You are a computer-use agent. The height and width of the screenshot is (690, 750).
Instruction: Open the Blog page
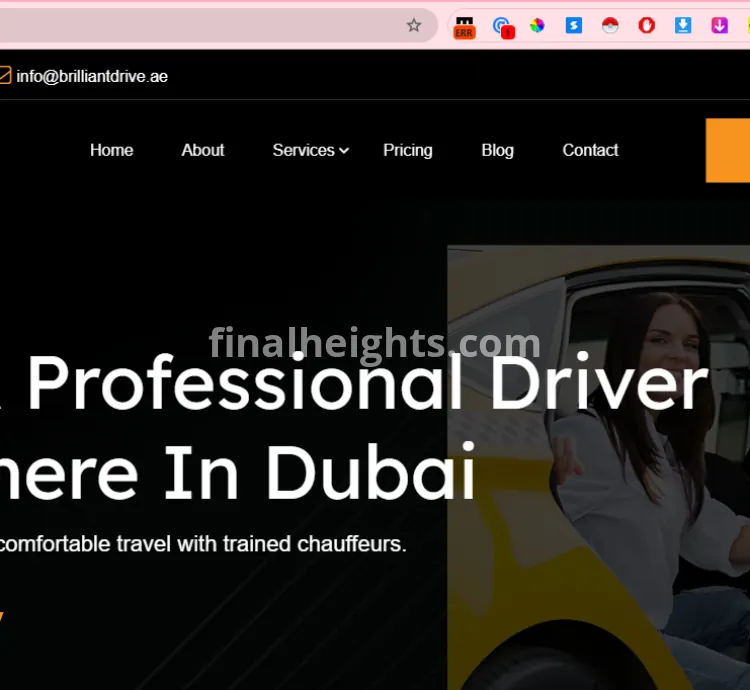(497, 150)
